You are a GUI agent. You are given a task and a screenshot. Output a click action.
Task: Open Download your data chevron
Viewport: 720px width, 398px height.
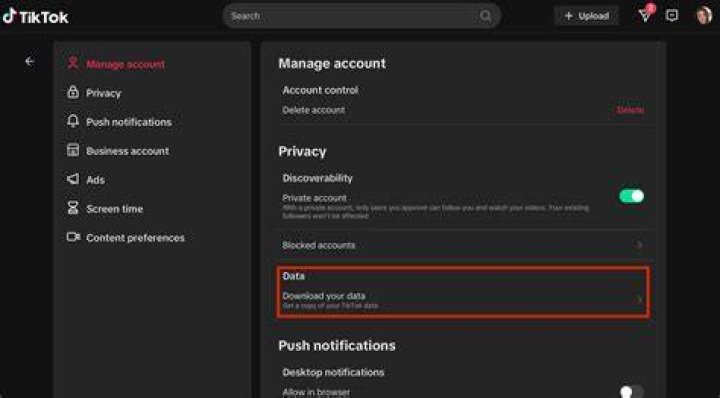639,299
